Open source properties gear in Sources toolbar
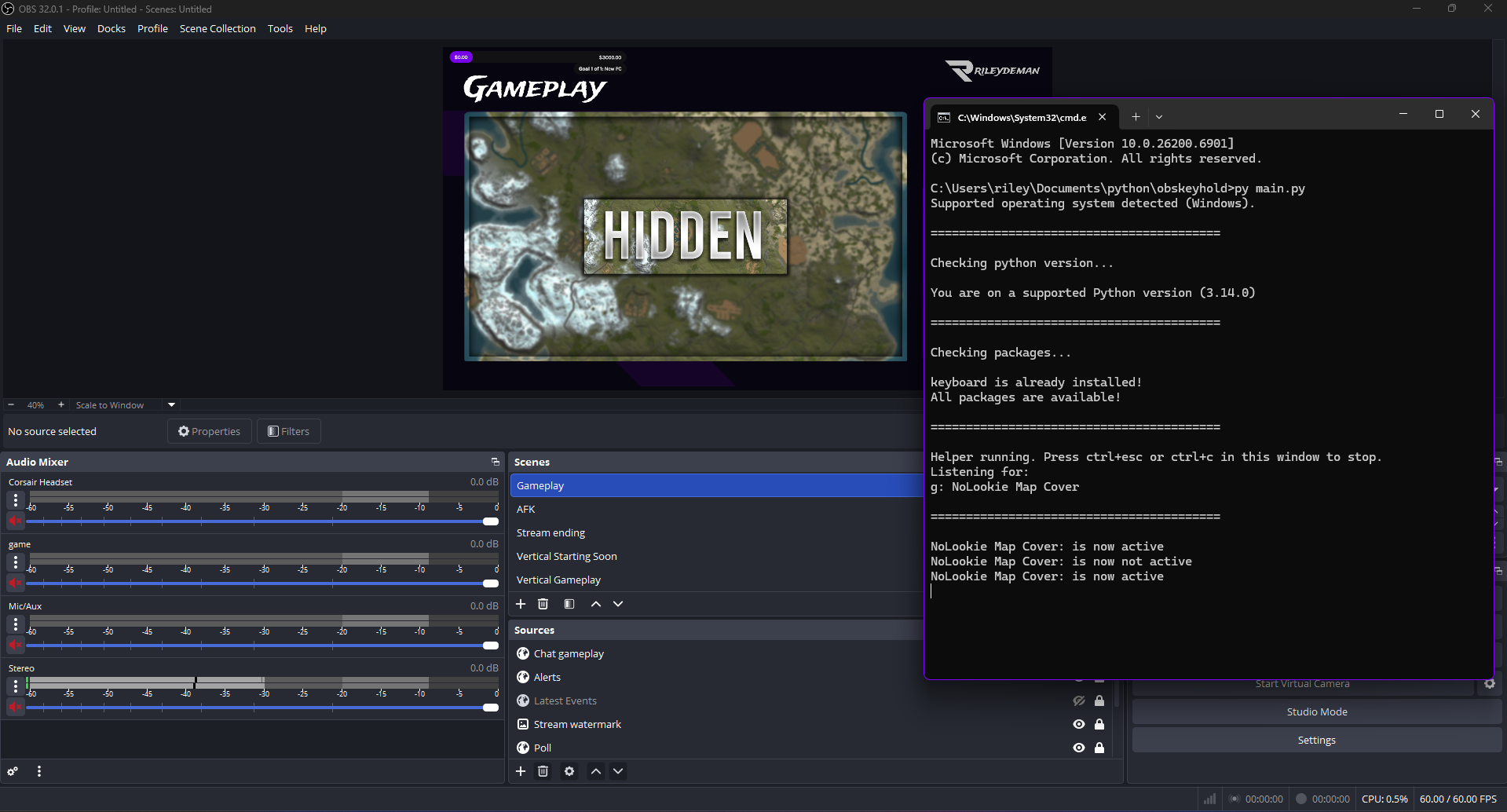The image size is (1507, 812). click(569, 771)
